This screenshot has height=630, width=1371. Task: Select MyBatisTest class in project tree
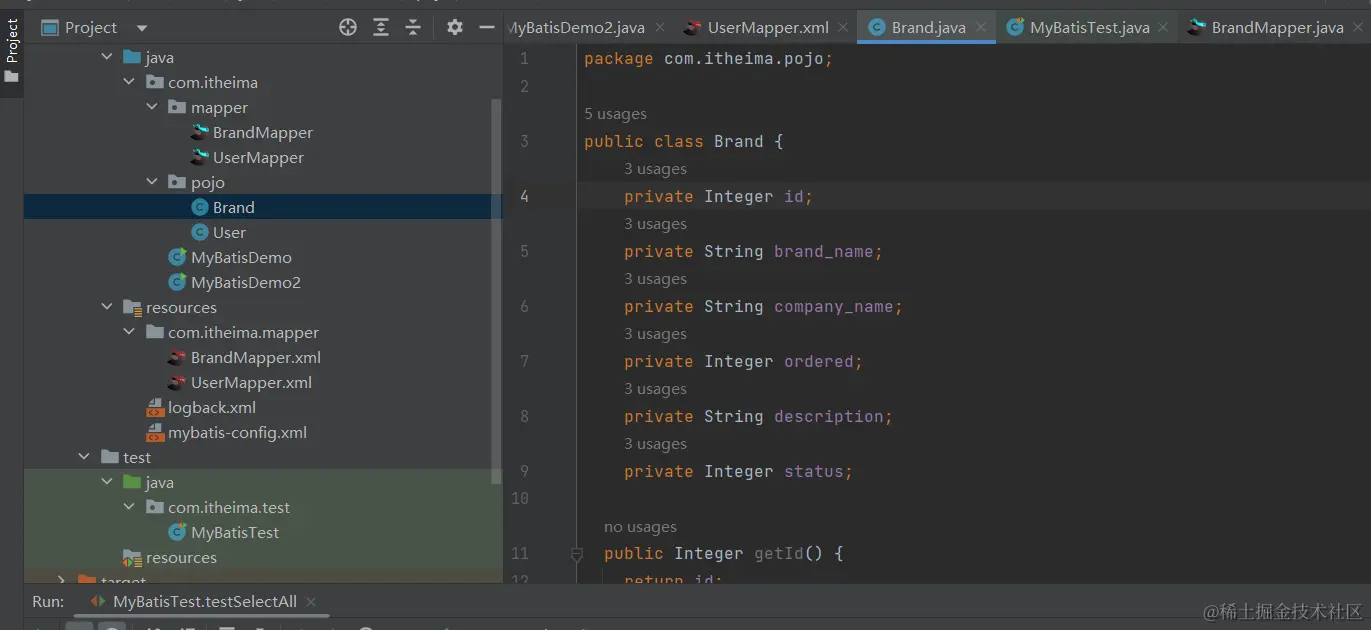point(235,533)
